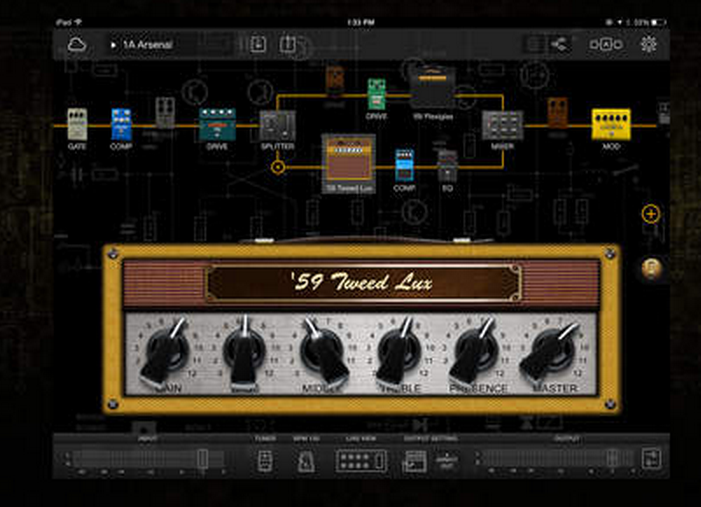Click the TREBLE knob
701x507 pixels.
399,353
